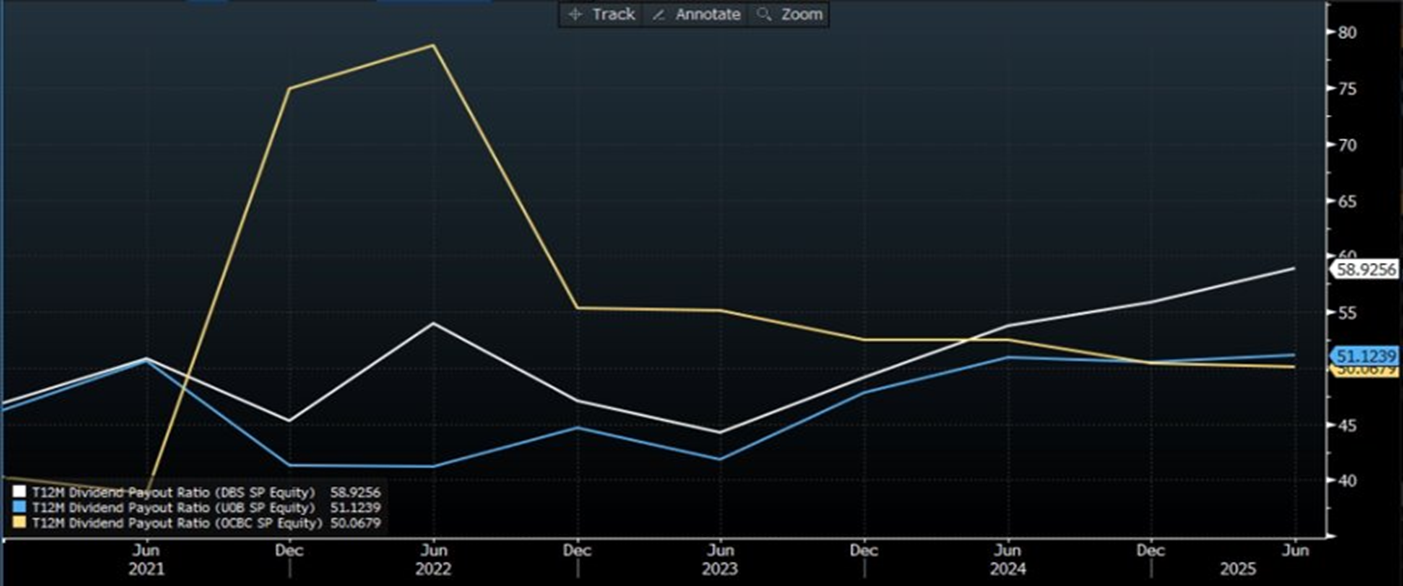Click the blue UOB legend color swatch
Viewport: 1403px width, 586px height.
(x=20, y=507)
